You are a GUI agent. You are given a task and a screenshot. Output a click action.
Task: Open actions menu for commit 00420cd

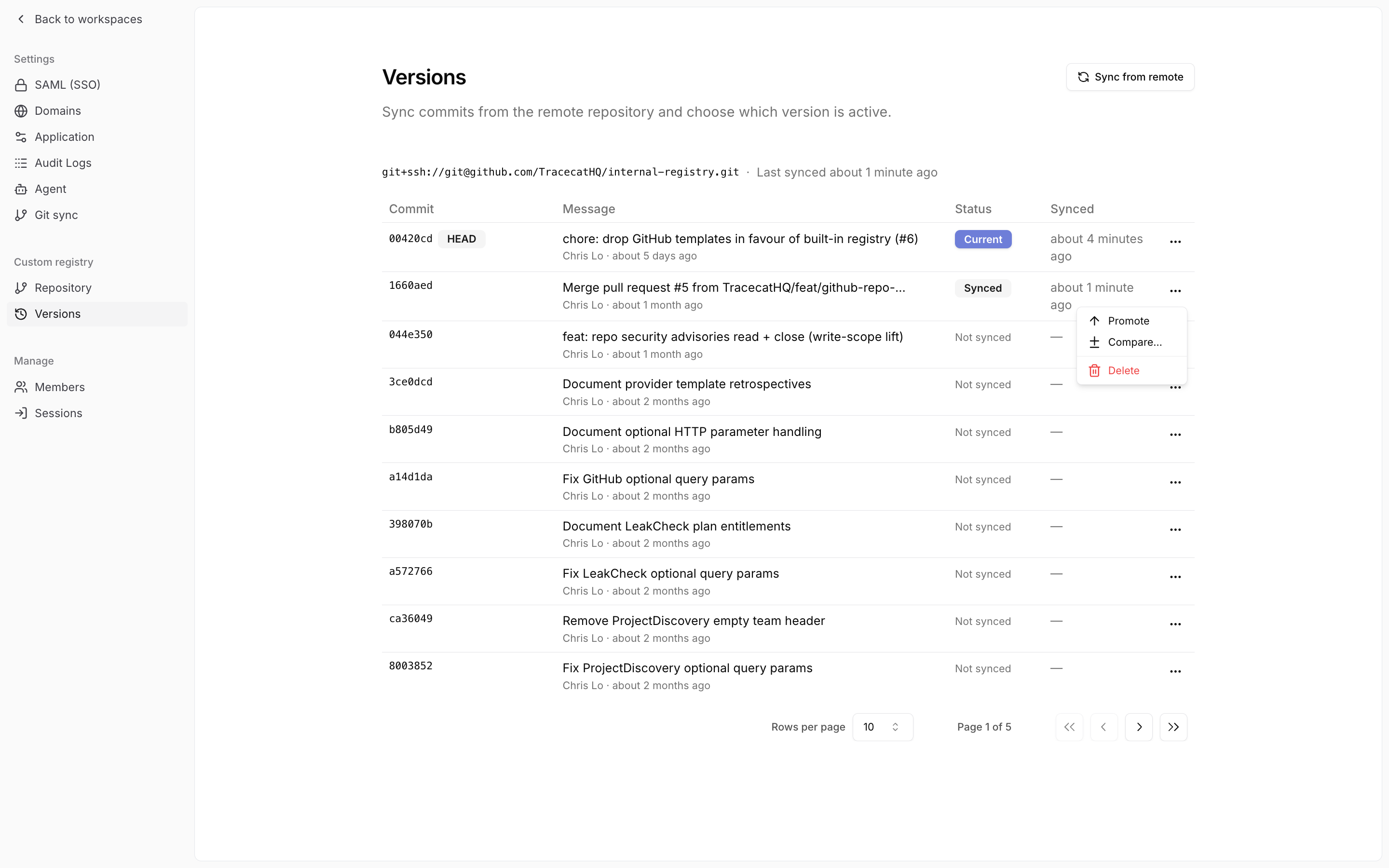click(x=1175, y=242)
